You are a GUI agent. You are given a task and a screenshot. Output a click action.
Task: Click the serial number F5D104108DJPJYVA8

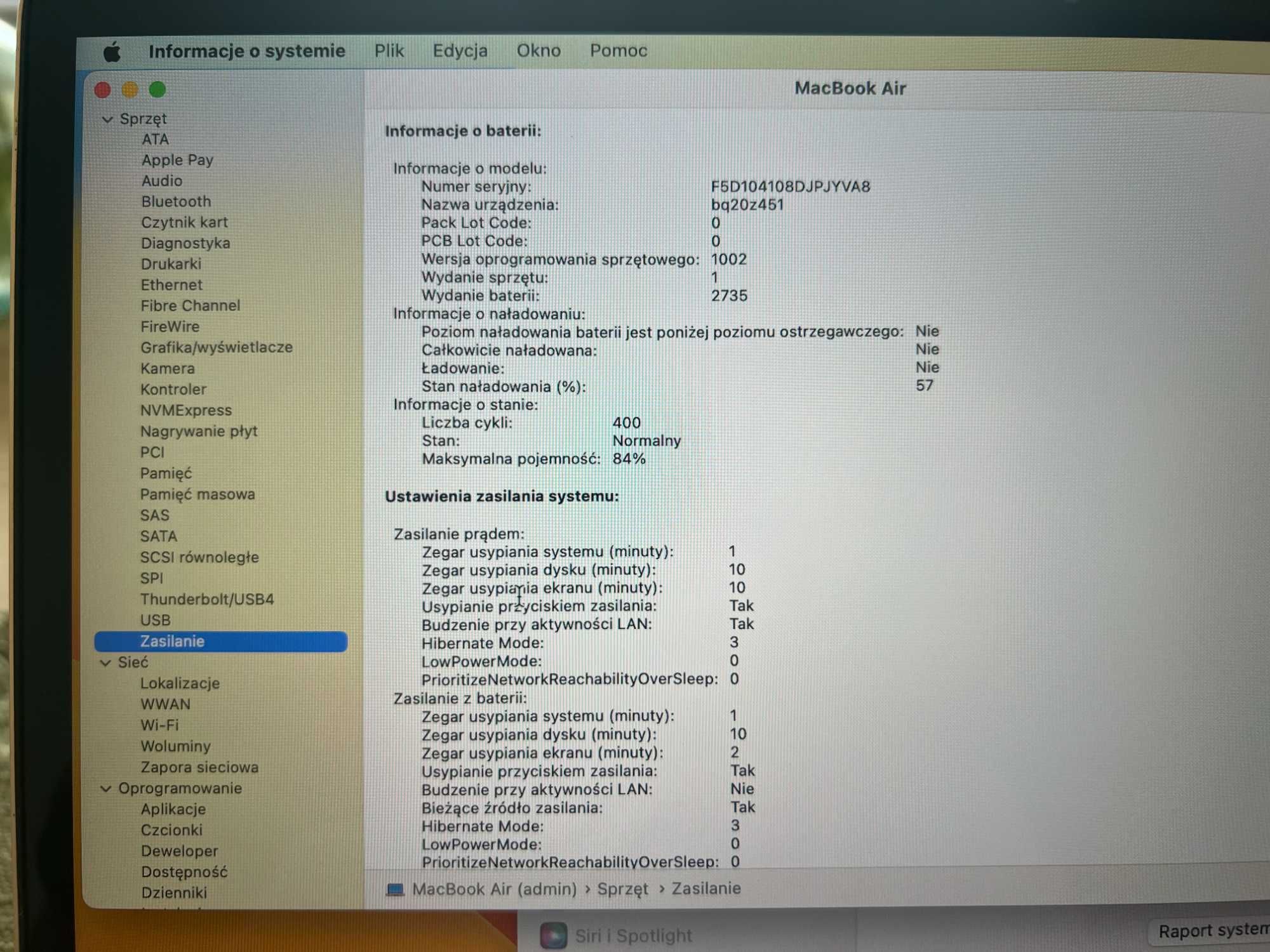(791, 187)
